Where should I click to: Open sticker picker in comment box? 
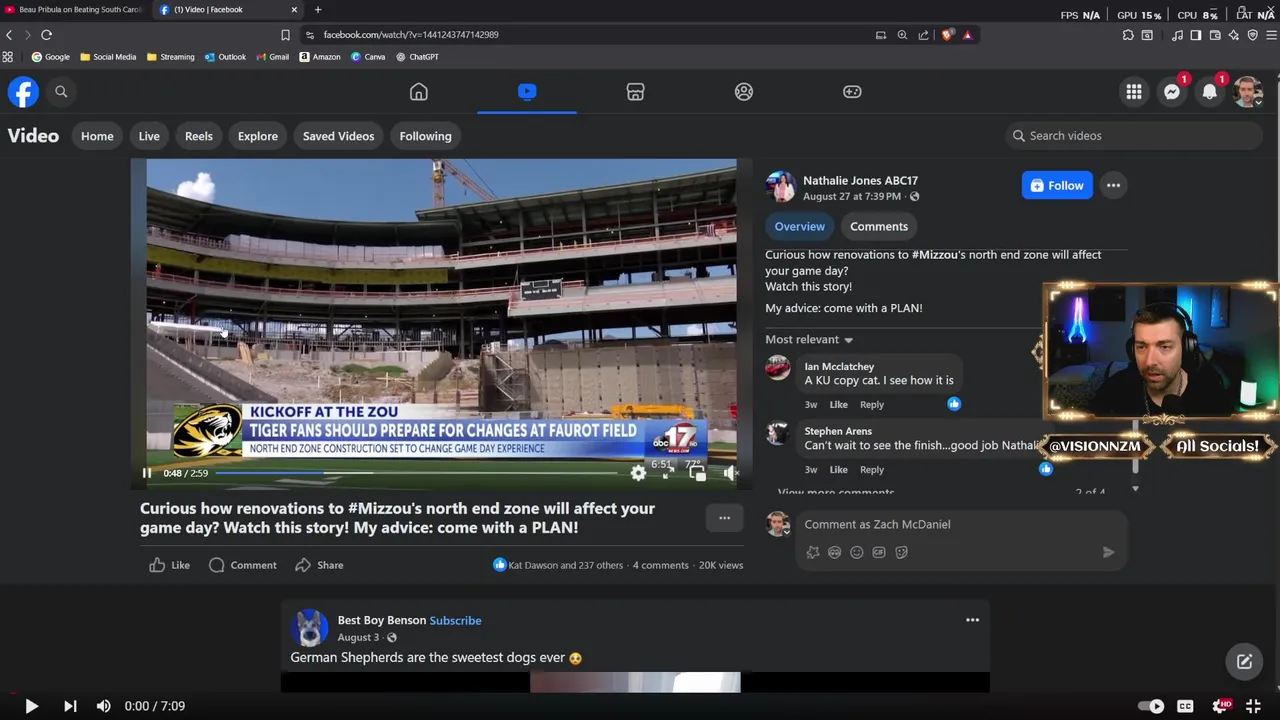901,552
